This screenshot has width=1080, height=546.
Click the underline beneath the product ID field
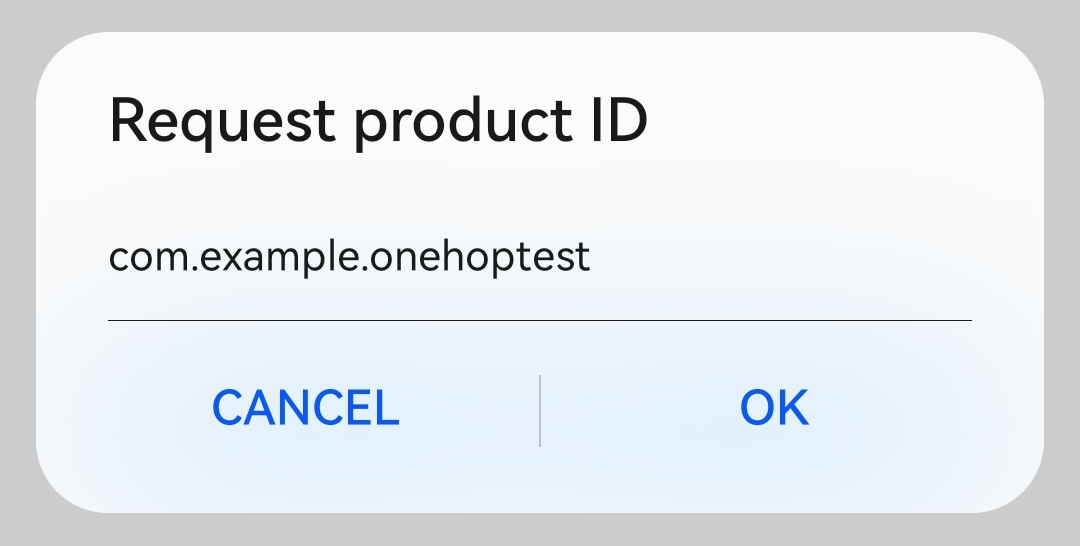click(540, 320)
